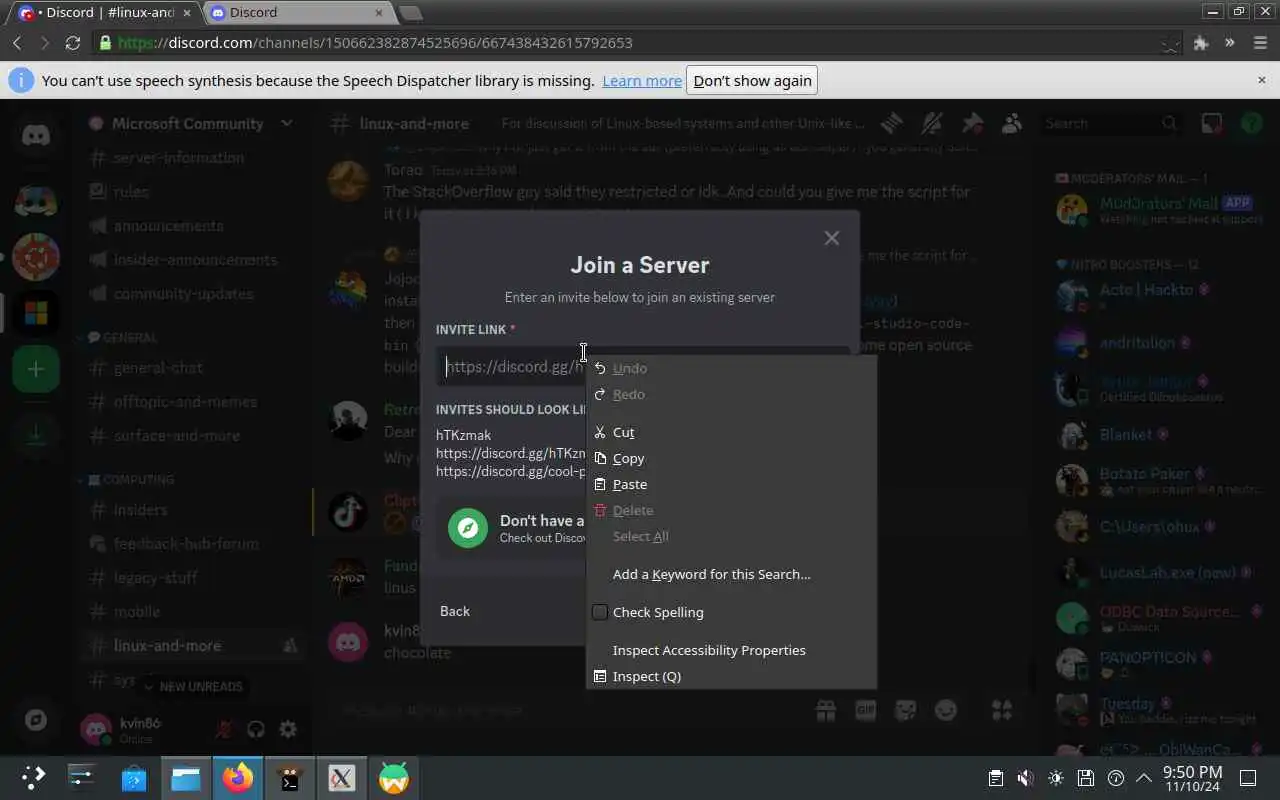Viewport: 1280px width, 800px height.
Task: Click the Add a Server plus icon
Action: [36, 370]
